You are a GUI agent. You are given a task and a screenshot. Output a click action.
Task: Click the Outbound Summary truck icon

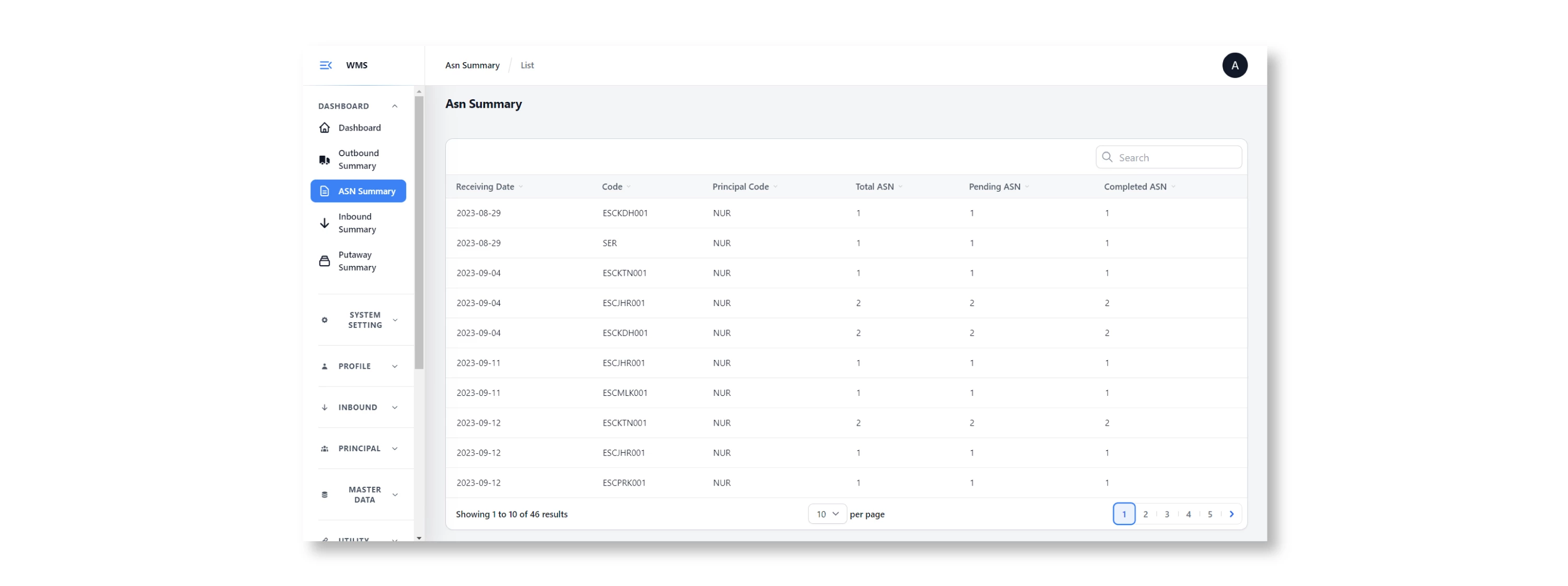(x=325, y=159)
